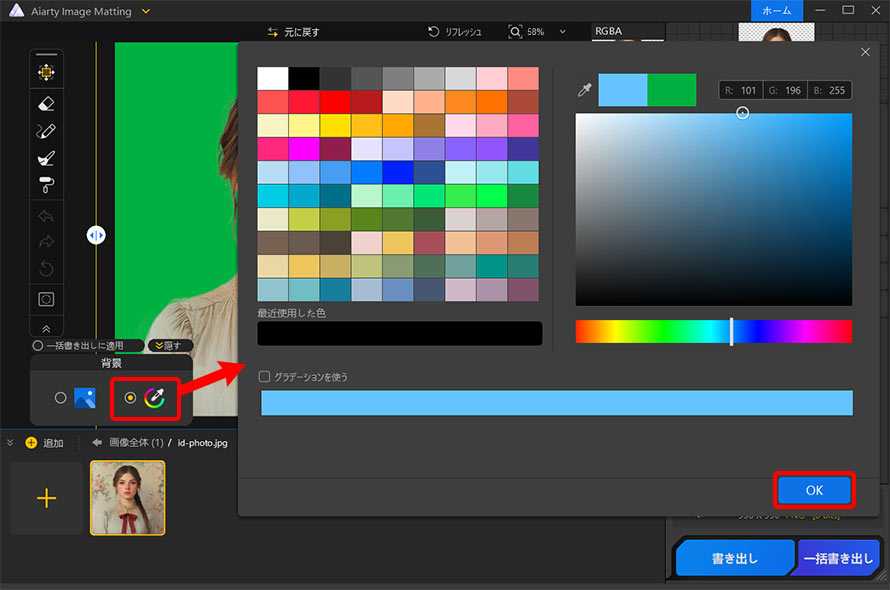Select the Eraser tool
This screenshot has height=590, width=890.
[46, 103]
